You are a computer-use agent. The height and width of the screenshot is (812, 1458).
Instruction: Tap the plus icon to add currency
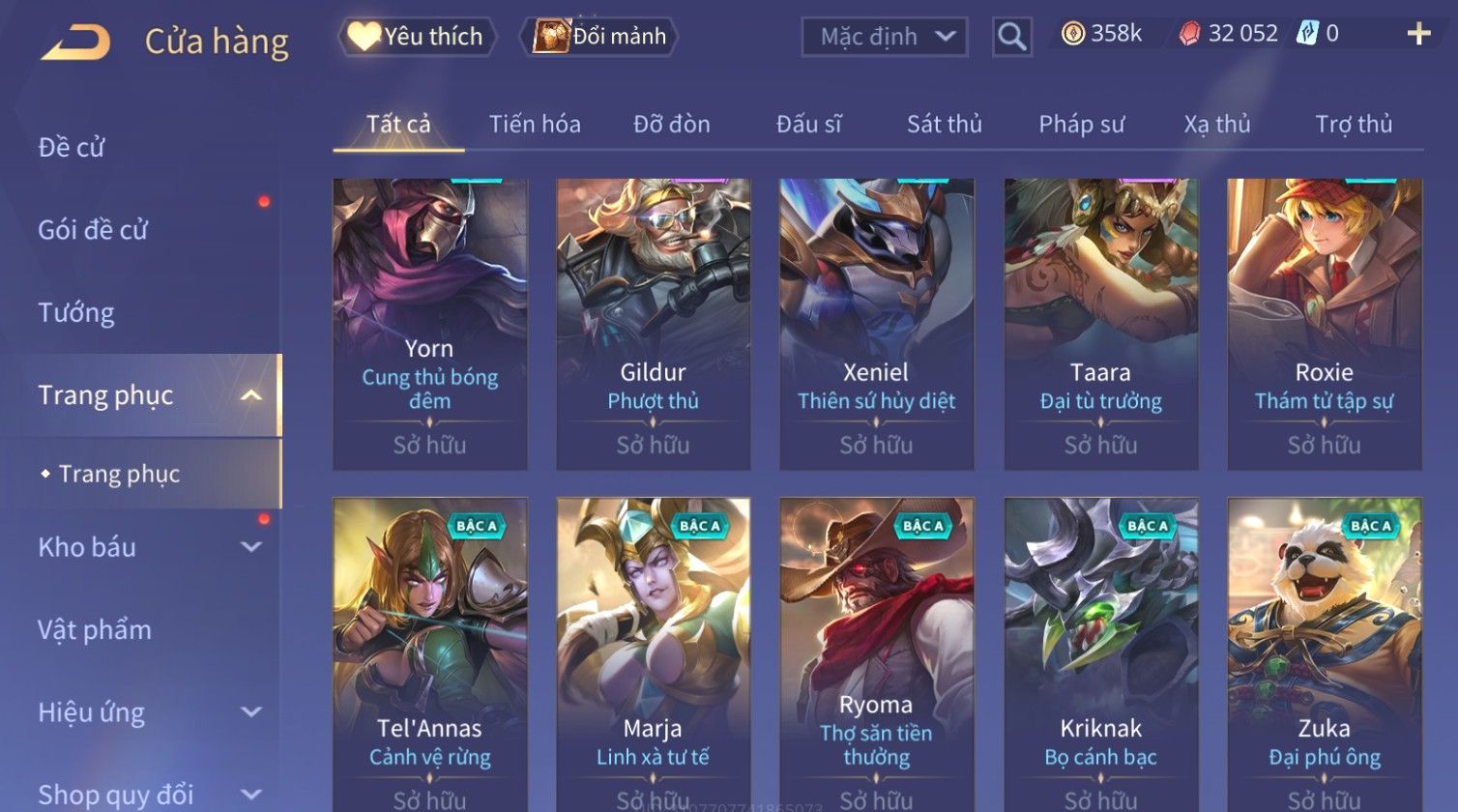click(1418, 35)
